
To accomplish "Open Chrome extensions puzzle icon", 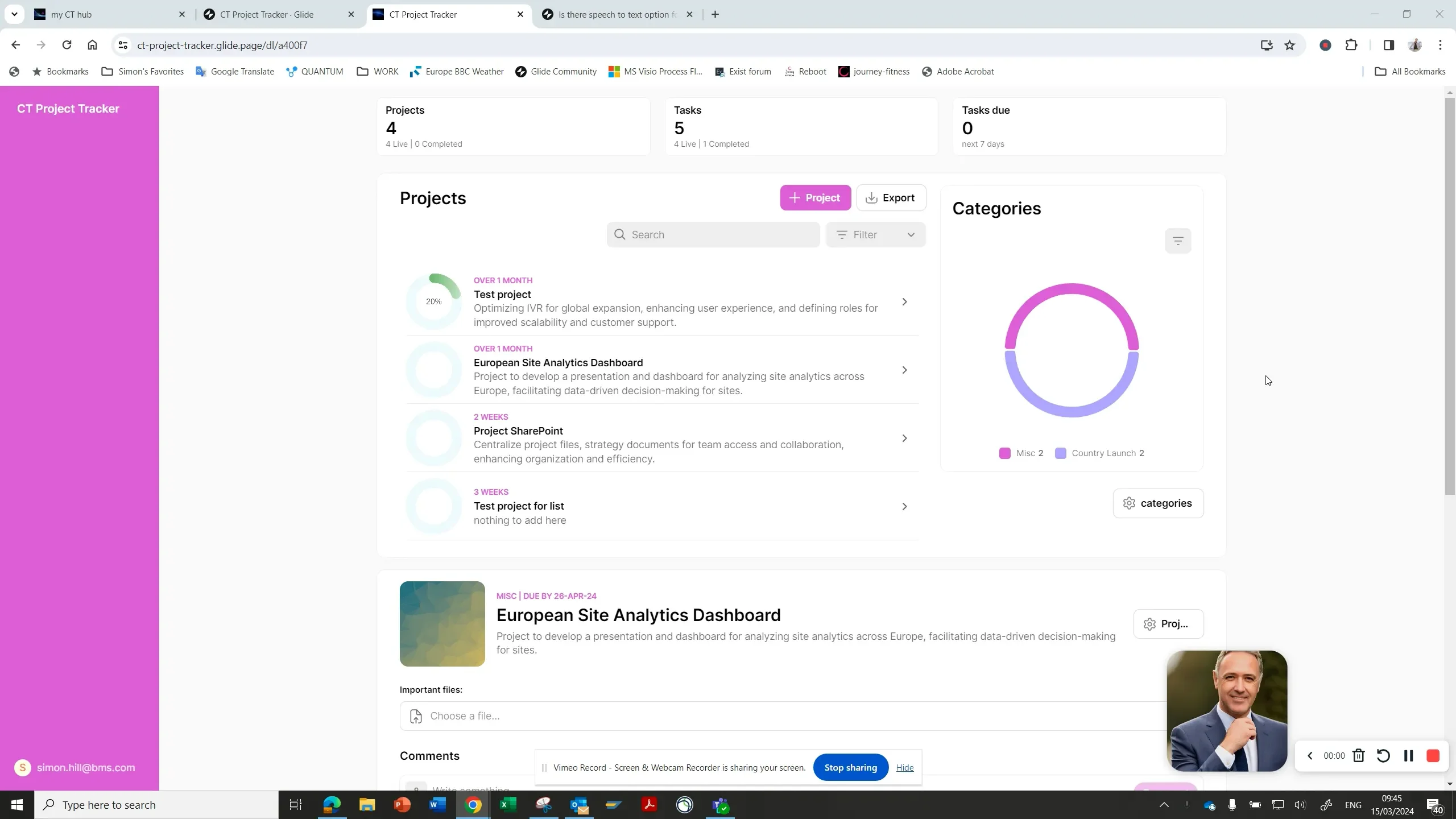I will [x=1351, y=45].
